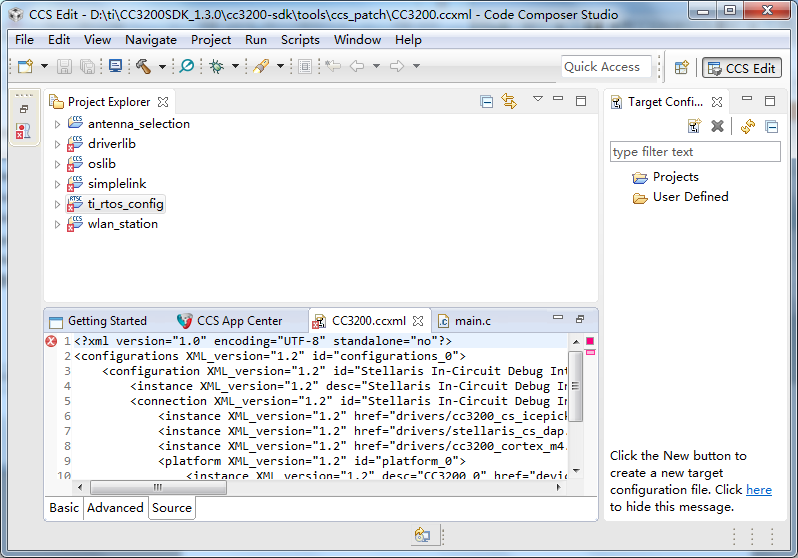
Task: Switch to the Advanced editor tab
Action: pyautogui.click(x=115, y=508)
